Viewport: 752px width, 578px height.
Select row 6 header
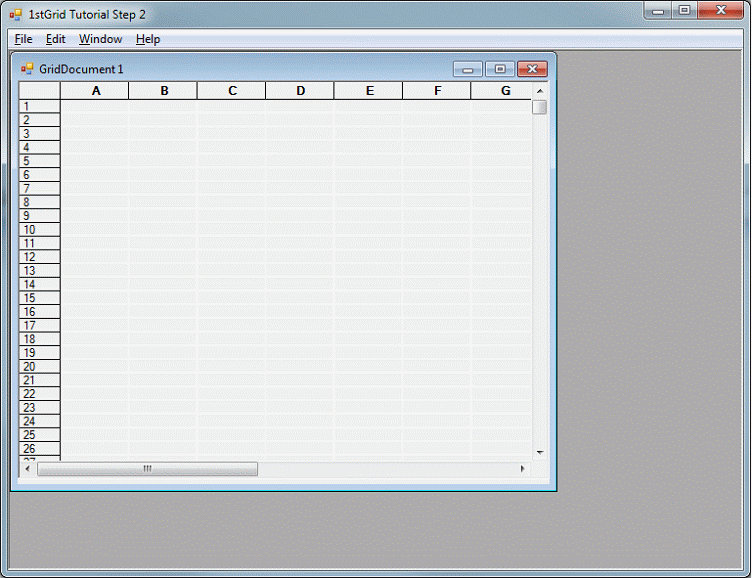40,175
